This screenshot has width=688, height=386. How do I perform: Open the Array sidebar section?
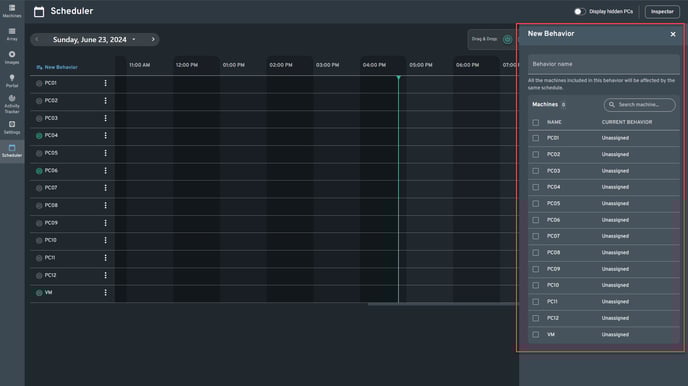pyautogui.click(x=12, y=34)
